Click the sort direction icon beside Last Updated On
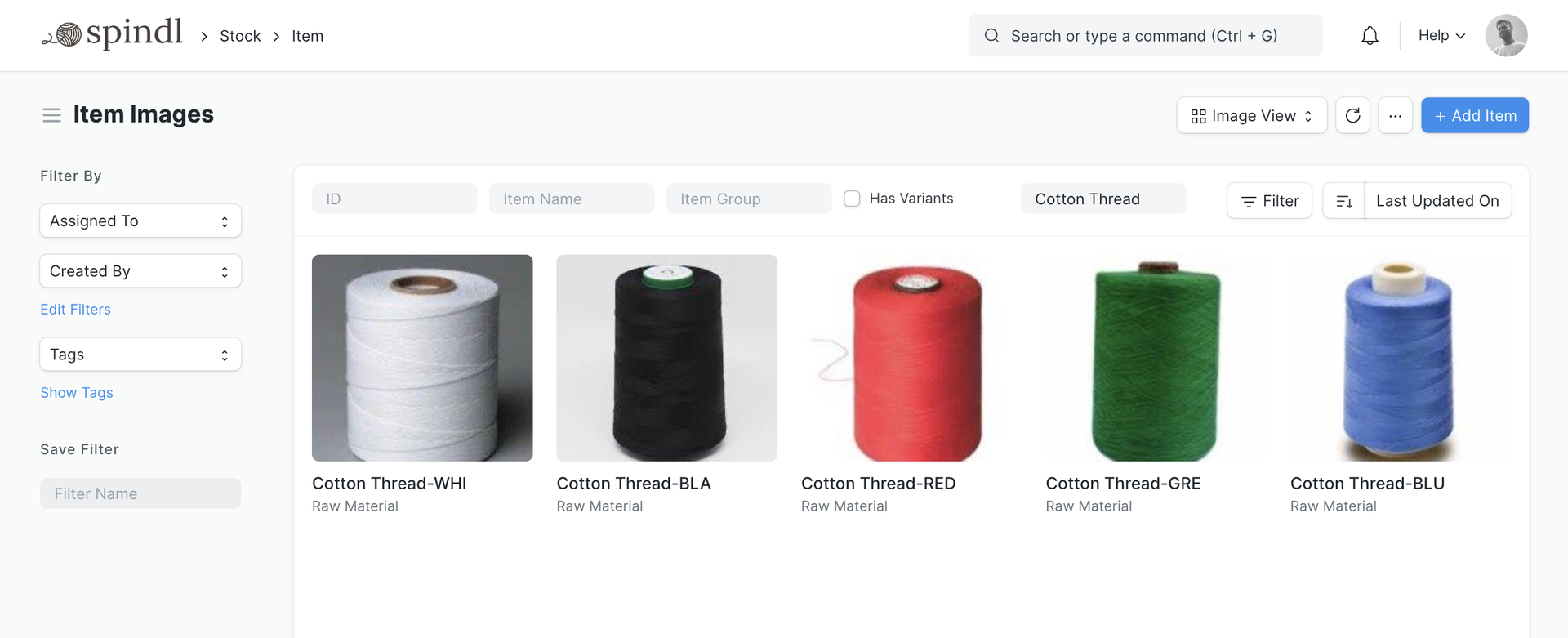The image size is (1568, 638). [x=1343, y=200]
